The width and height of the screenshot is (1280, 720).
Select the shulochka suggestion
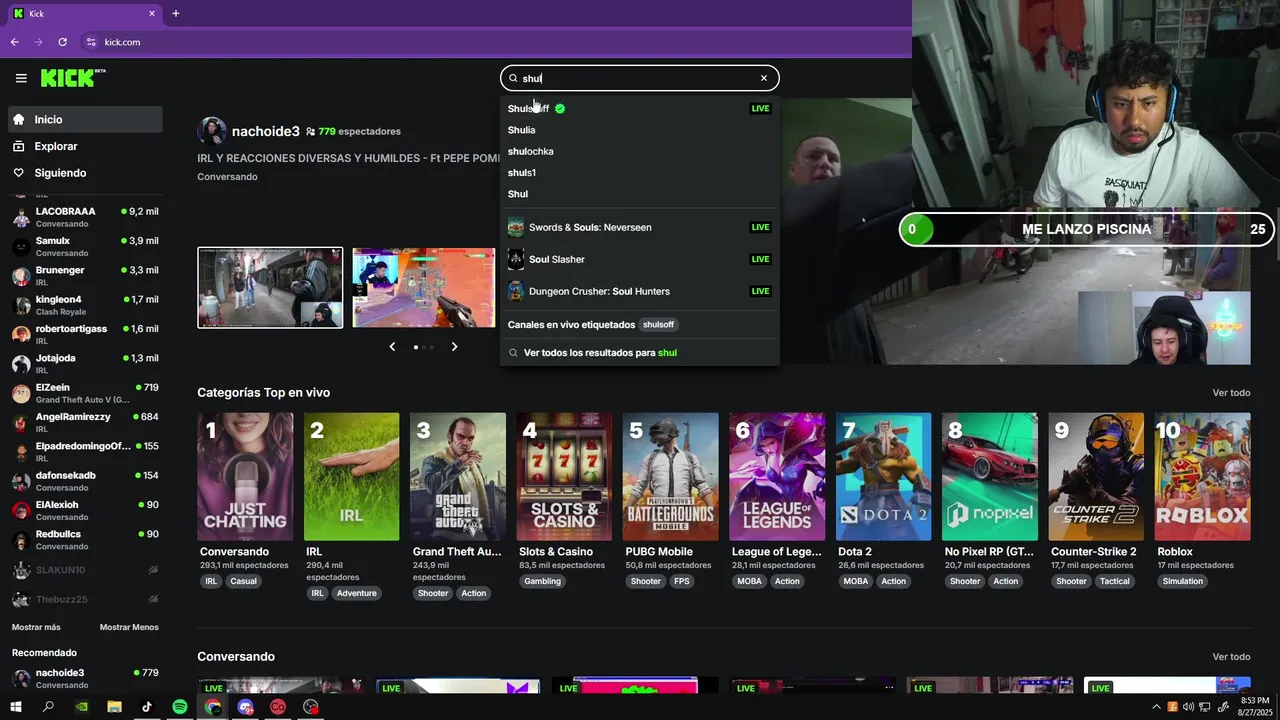click(x=639, y=151)
